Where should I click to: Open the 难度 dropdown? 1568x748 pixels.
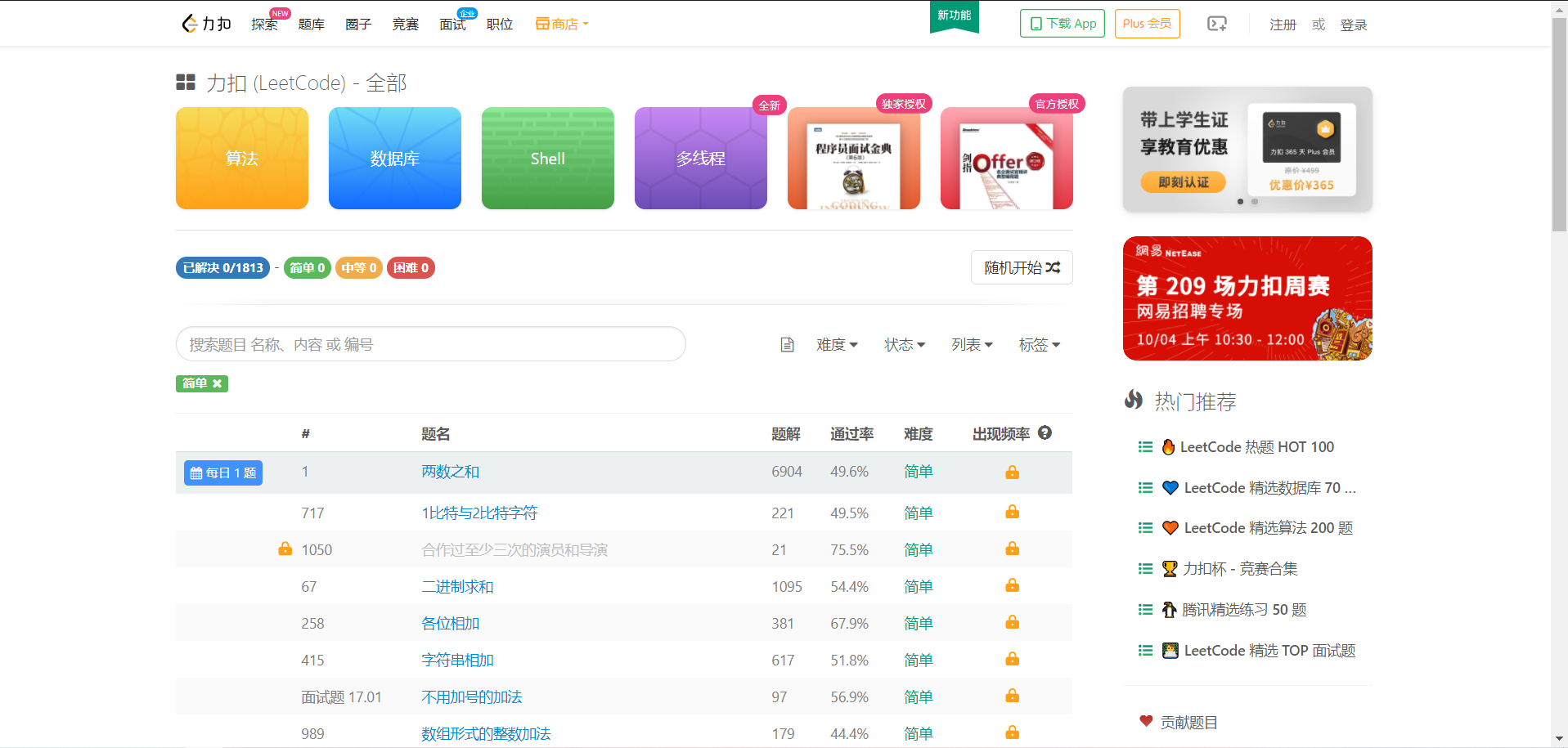(838, 344)
